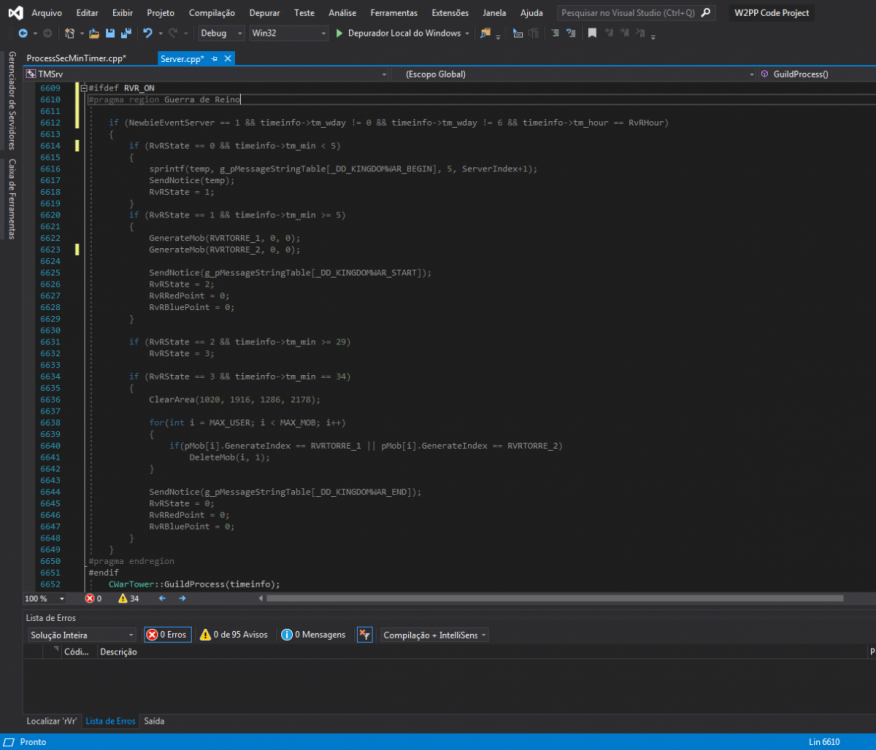The width and height of the screenshot is (876, 750).
Task: Click the search magnifier icon
Action: pyautogui.click(x=706, y=12)
